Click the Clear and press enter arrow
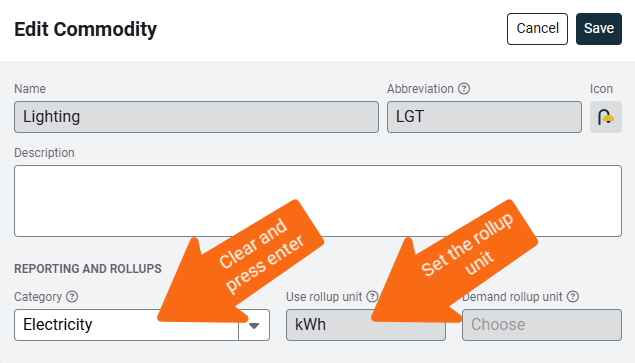This screenshot has height=363, width=635. click(x=241, y=263)
